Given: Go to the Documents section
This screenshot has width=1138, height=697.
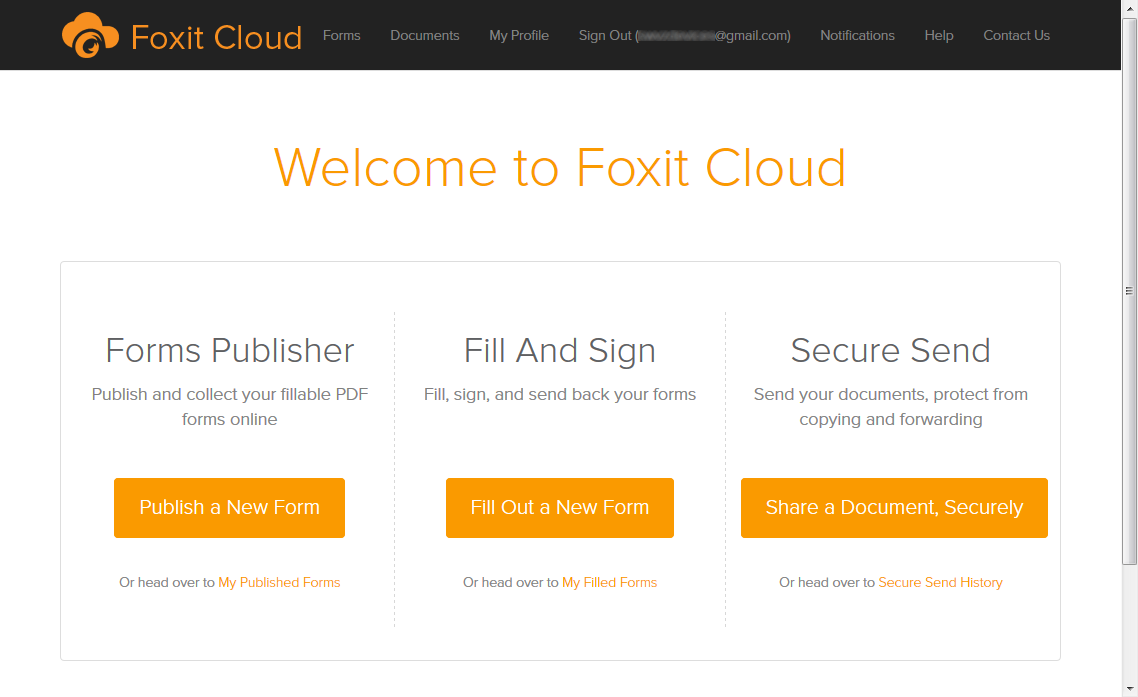Looking at the screenshot, I should (x=425, y=35).
